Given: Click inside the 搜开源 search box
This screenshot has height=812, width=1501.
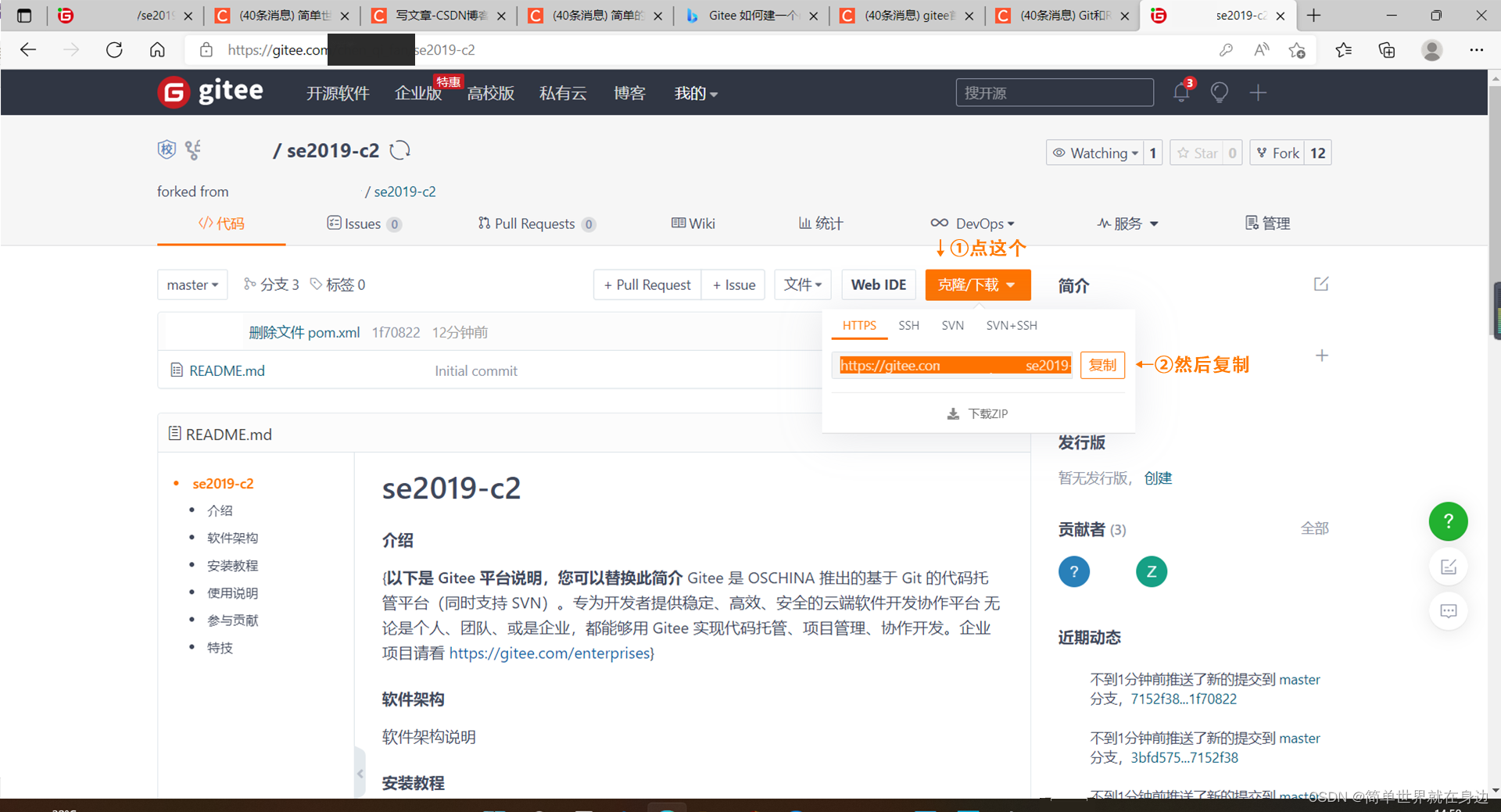Looking at the screenshot, I should click(1055, 92).
